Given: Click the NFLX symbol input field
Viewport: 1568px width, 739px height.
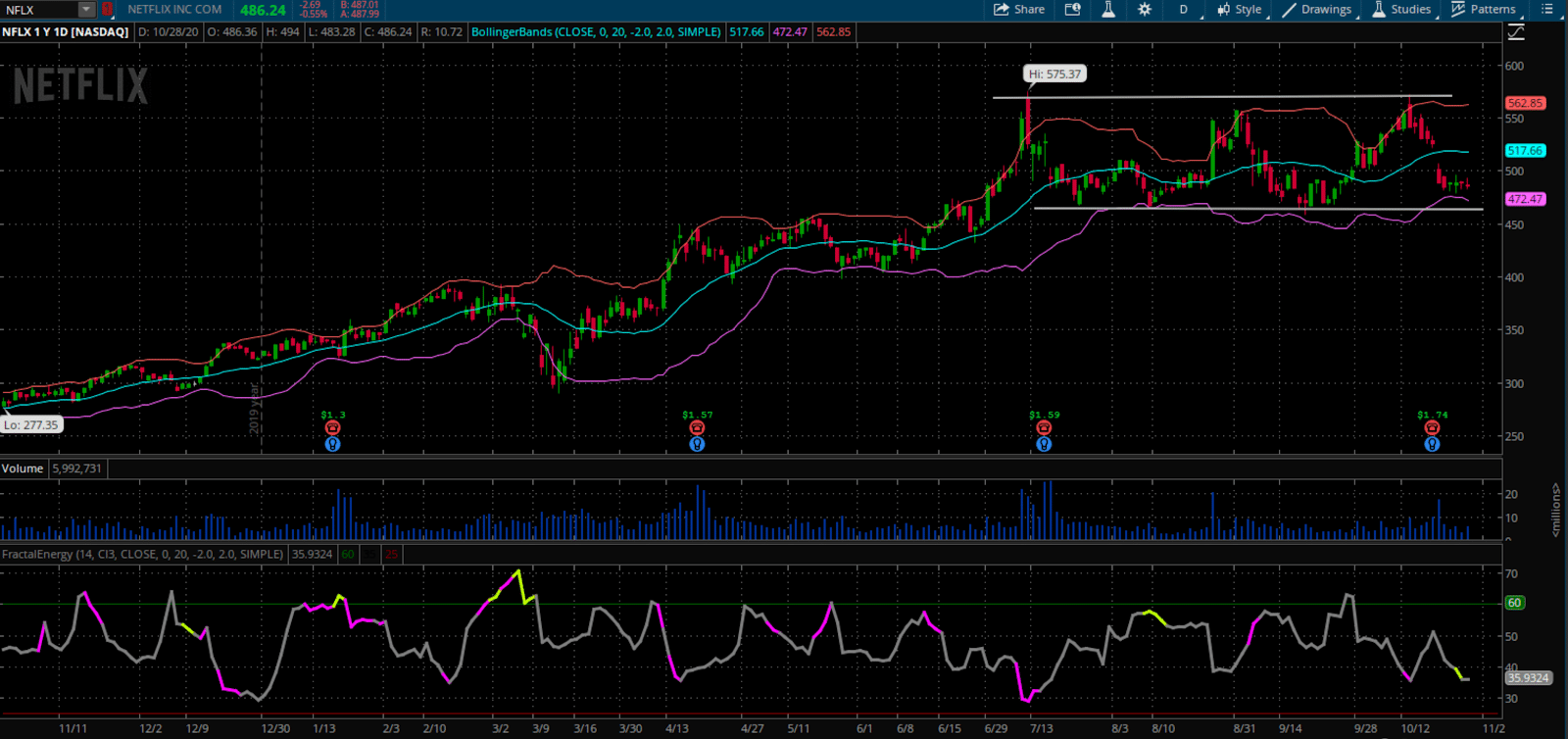Looking at the screenshot, I should [x=39, y=10].
